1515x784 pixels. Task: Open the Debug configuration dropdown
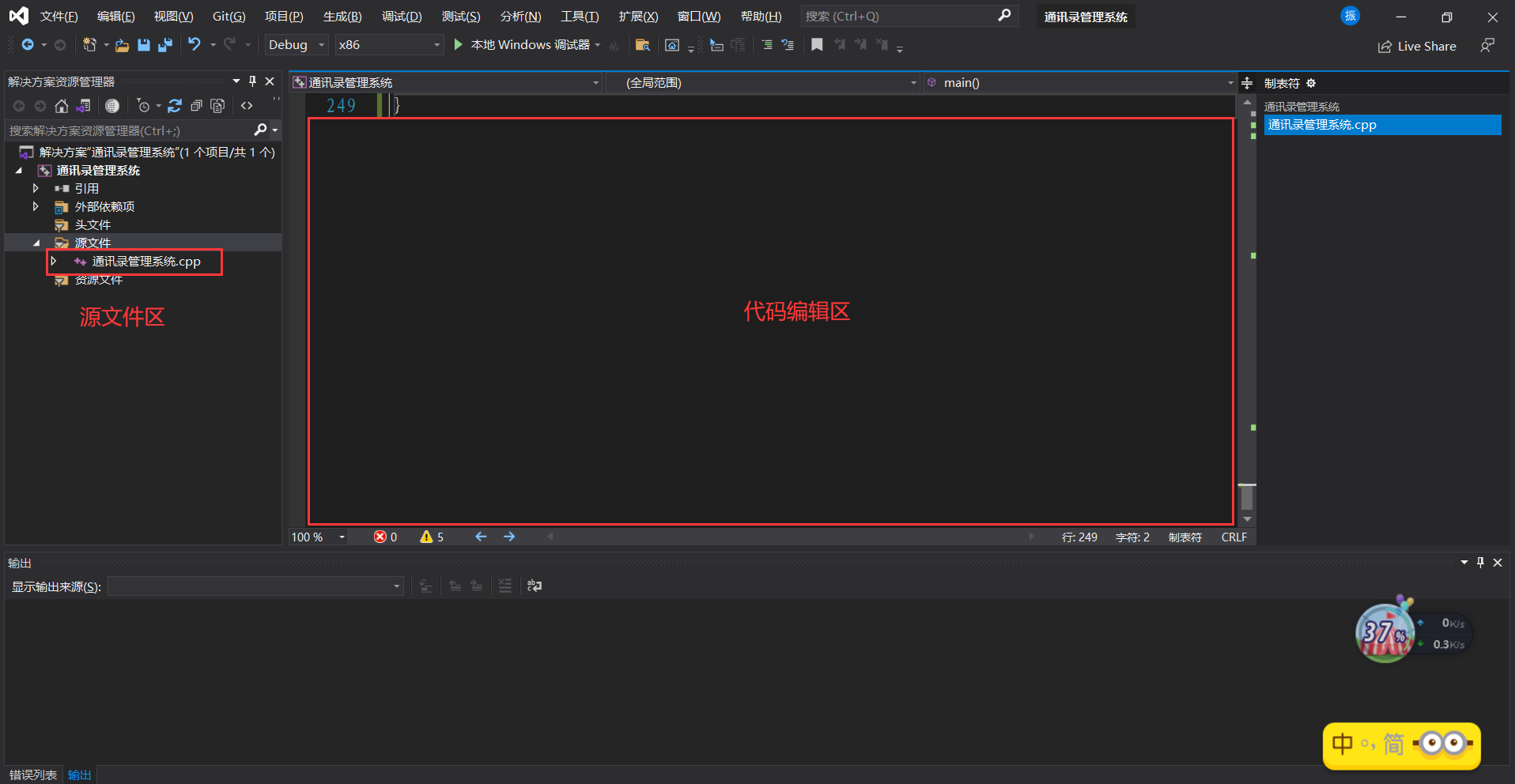[x=297, y=45]
